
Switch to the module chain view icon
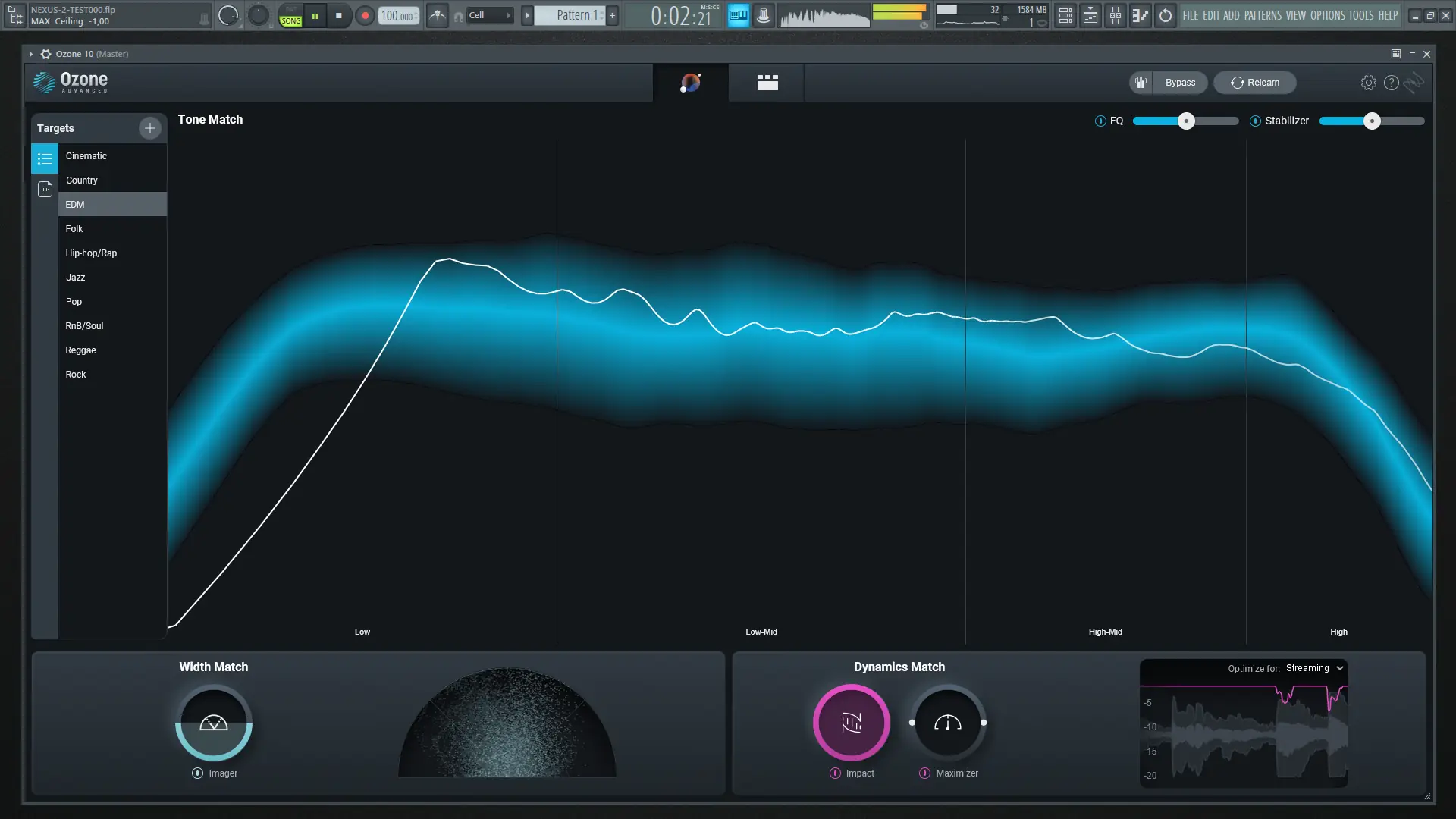coord(767,83)
